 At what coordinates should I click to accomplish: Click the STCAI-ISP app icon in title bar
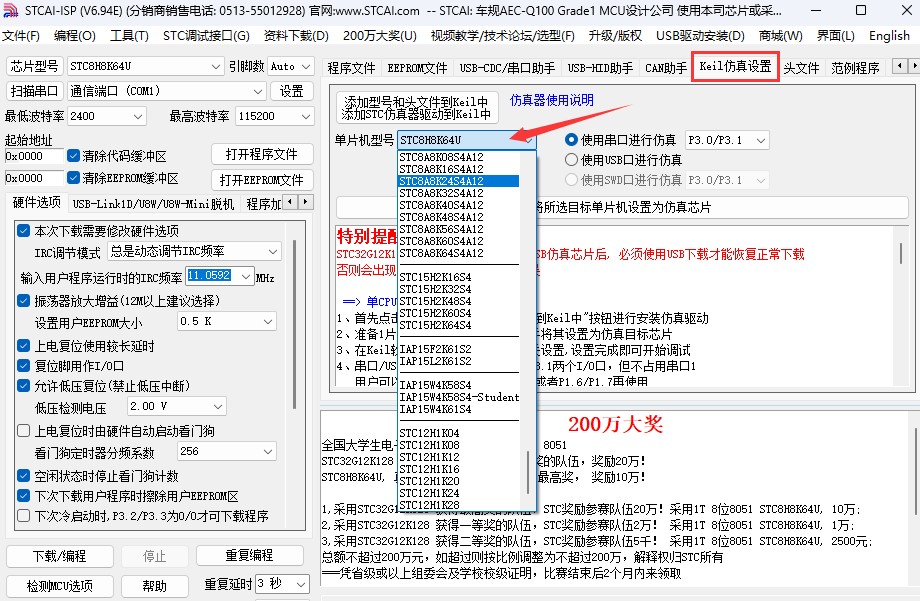(x=10, y=10)
